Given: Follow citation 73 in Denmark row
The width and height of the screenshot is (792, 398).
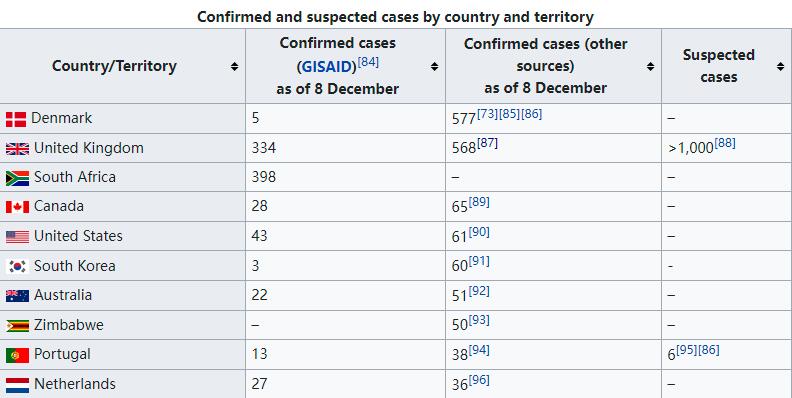Looking at the screenshot, I should [487, 114].
